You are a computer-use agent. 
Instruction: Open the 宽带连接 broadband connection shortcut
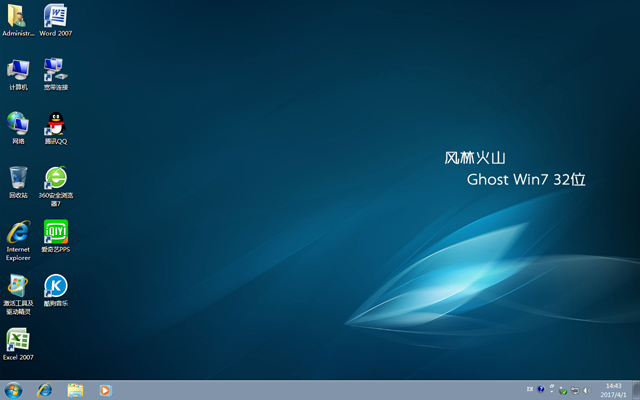click(x=55, y=70)
